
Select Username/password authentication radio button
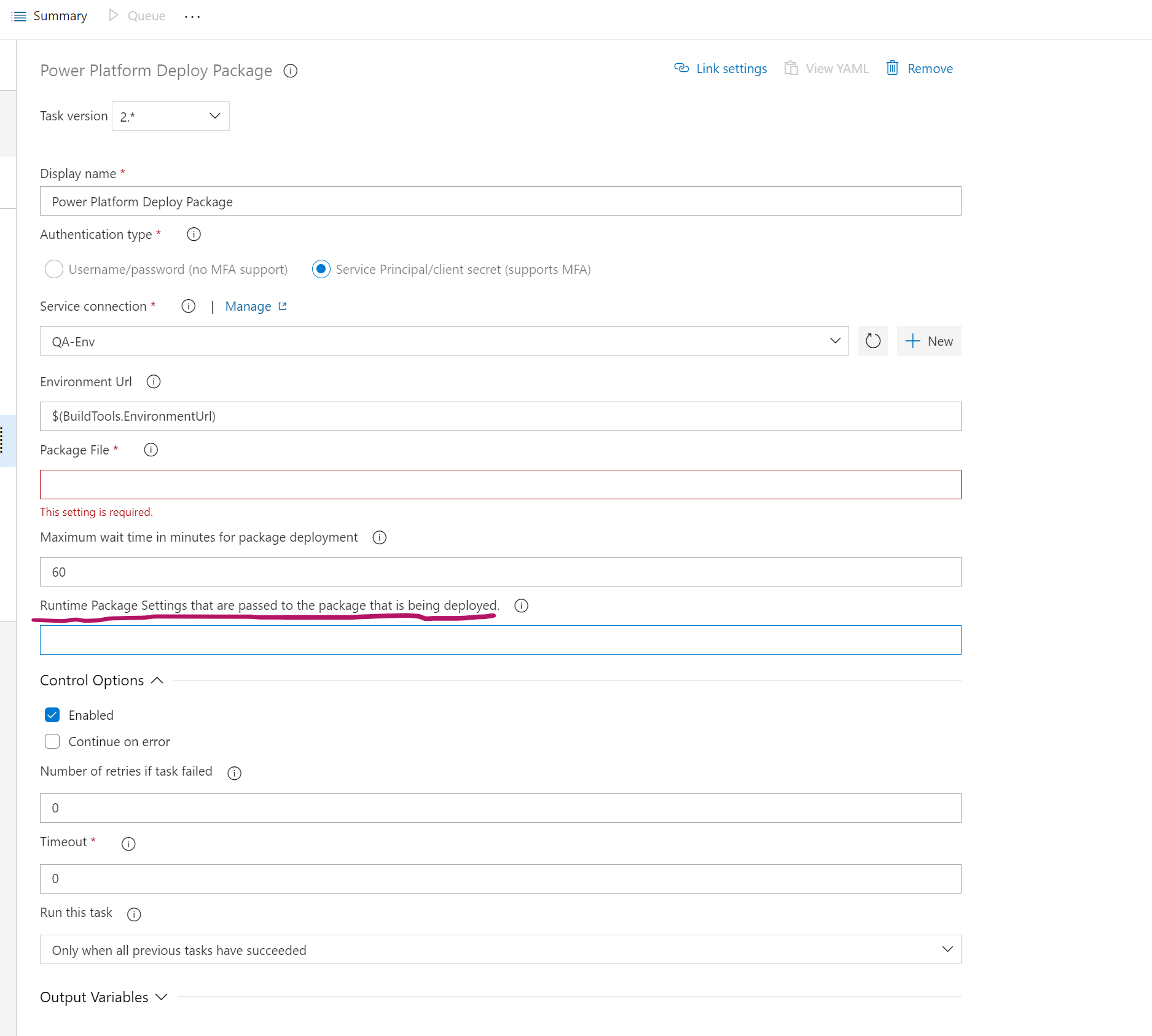click(53, 269)
